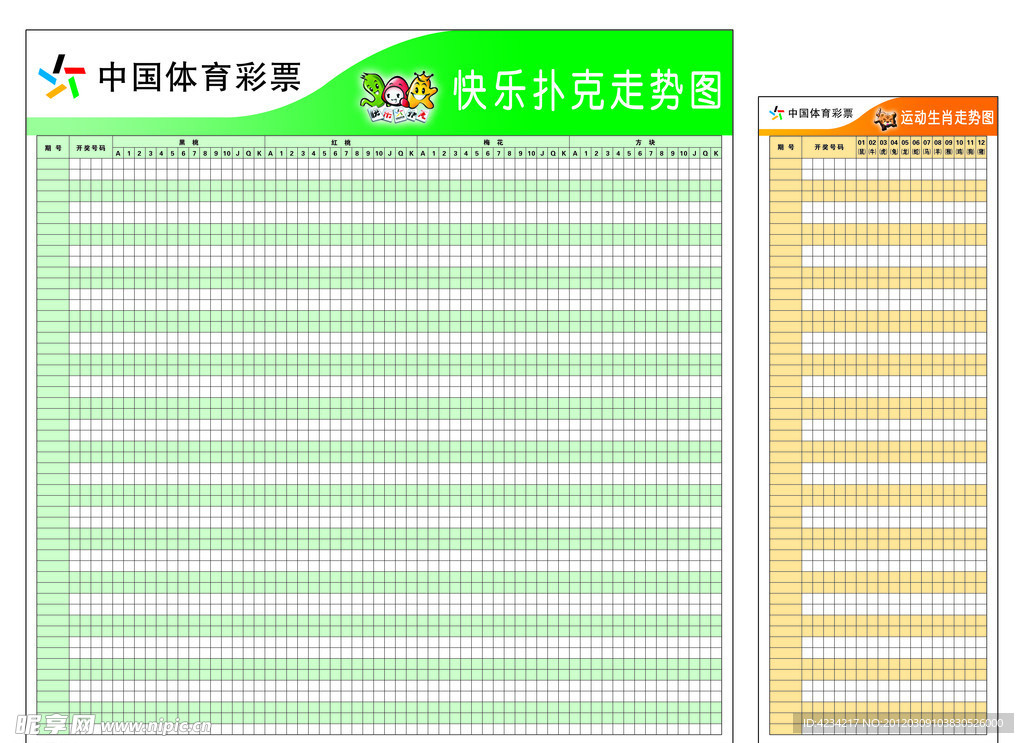The width and height of the screenshot is (1024, 743).
Task: Click column J under 方块
Action: (694, 153)
